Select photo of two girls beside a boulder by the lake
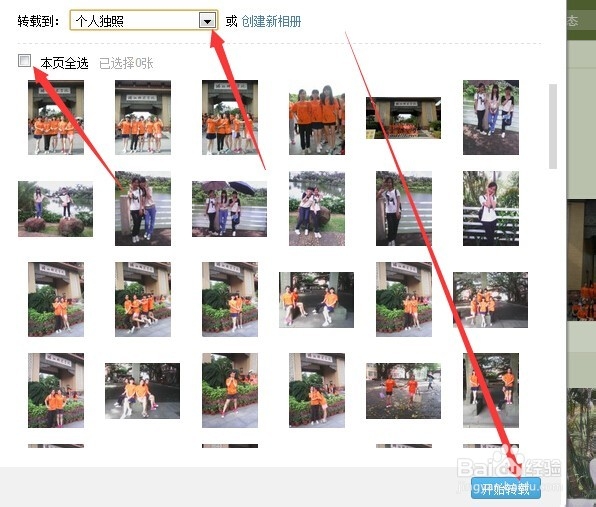 tap(317, 209)
